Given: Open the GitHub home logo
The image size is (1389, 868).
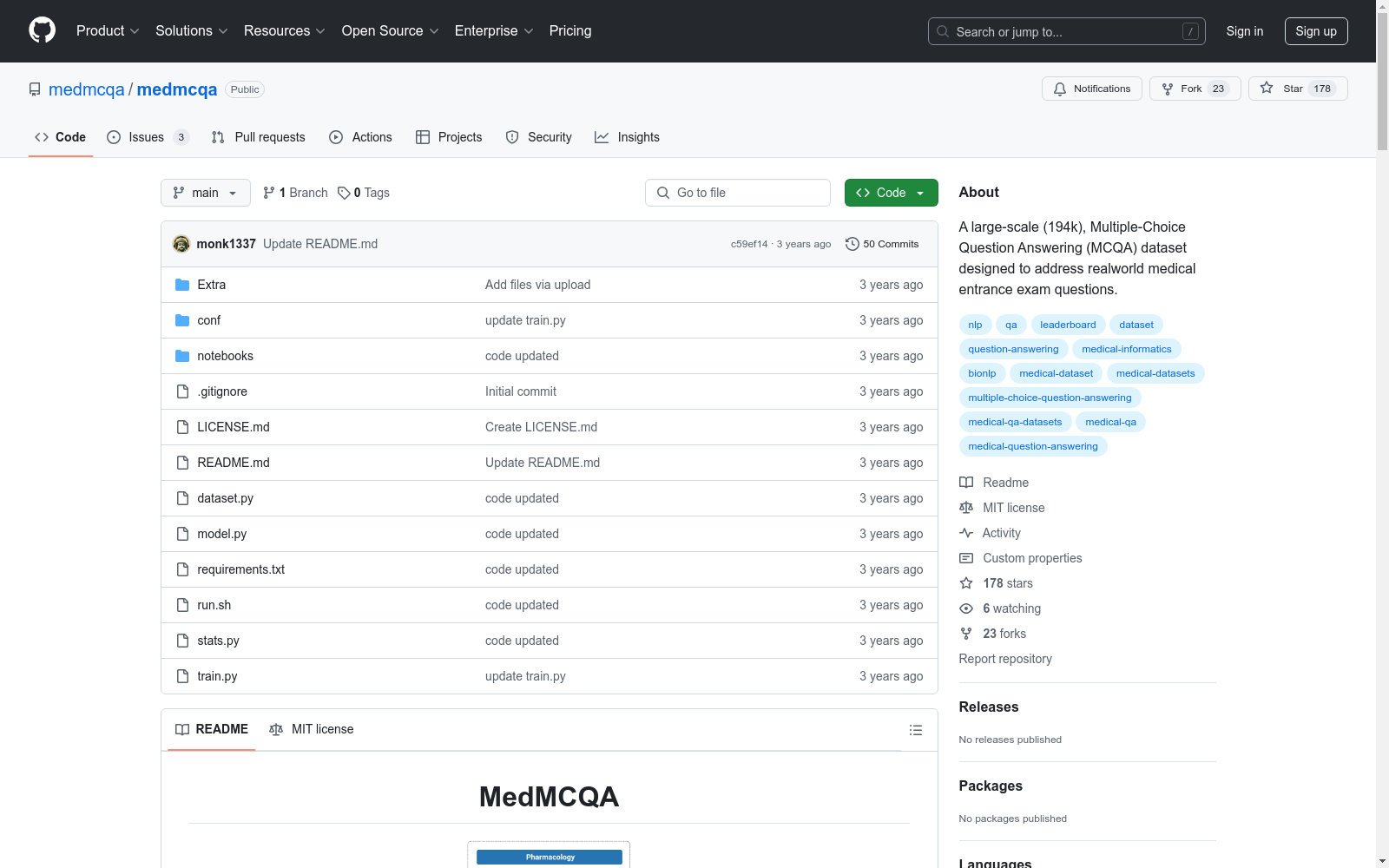Looking at the screenshot, I should (42, 30).
